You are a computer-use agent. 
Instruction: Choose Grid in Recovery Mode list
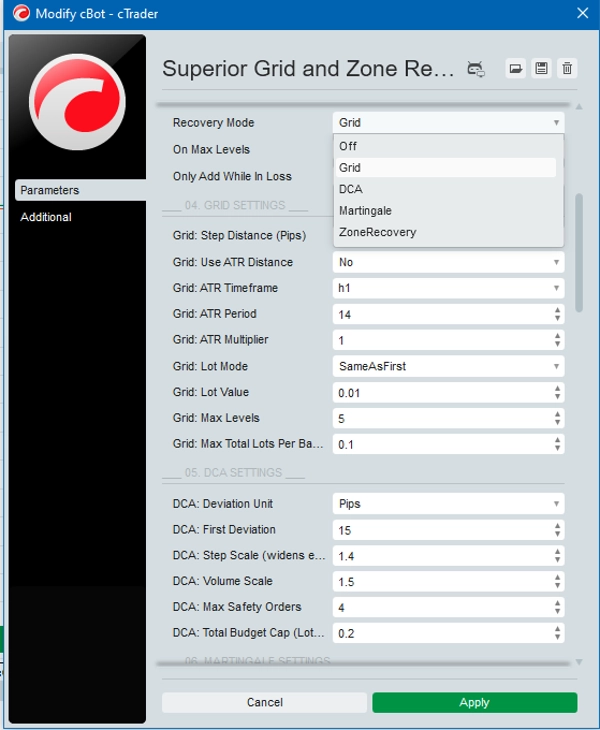pos(446,168)
